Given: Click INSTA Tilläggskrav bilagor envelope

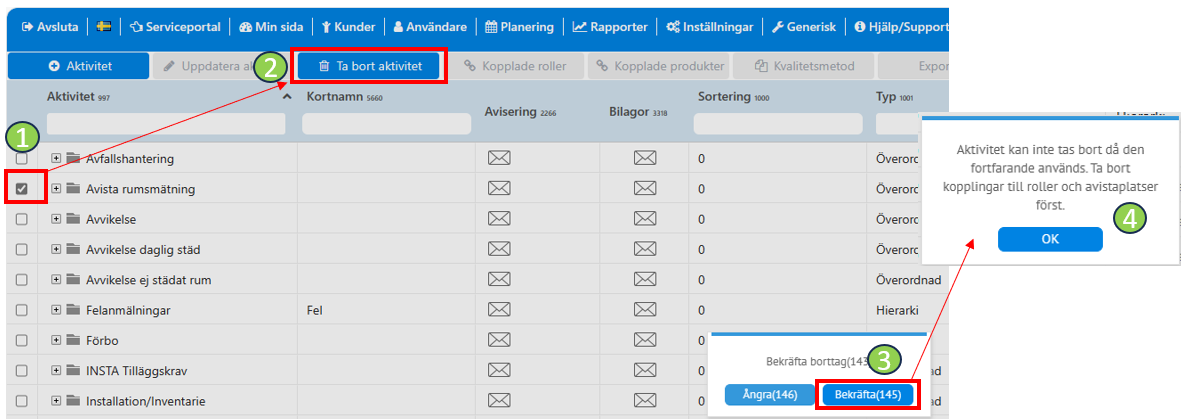Looking at the screenshot, I should (x=644, y=370).
